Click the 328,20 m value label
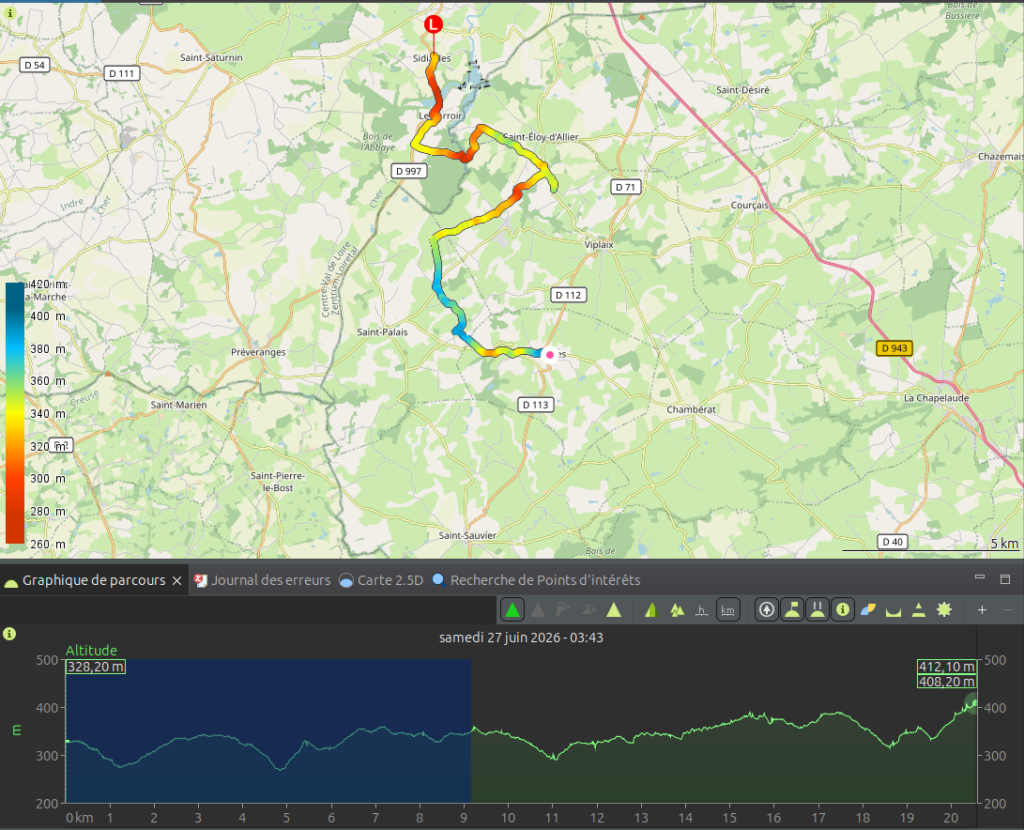This screenshot has height=830, width=1024. point(95,667)
